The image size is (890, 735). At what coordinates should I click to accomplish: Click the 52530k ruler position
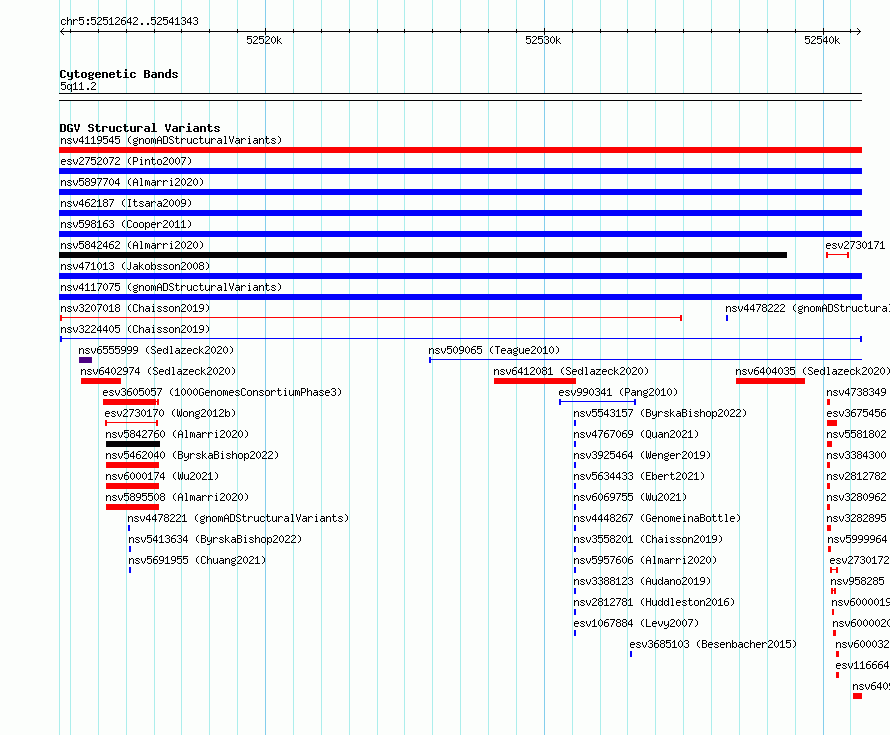[x=543, y=40]
